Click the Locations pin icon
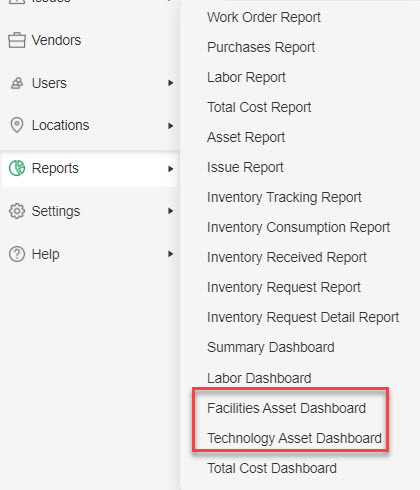 click(17, 125)
